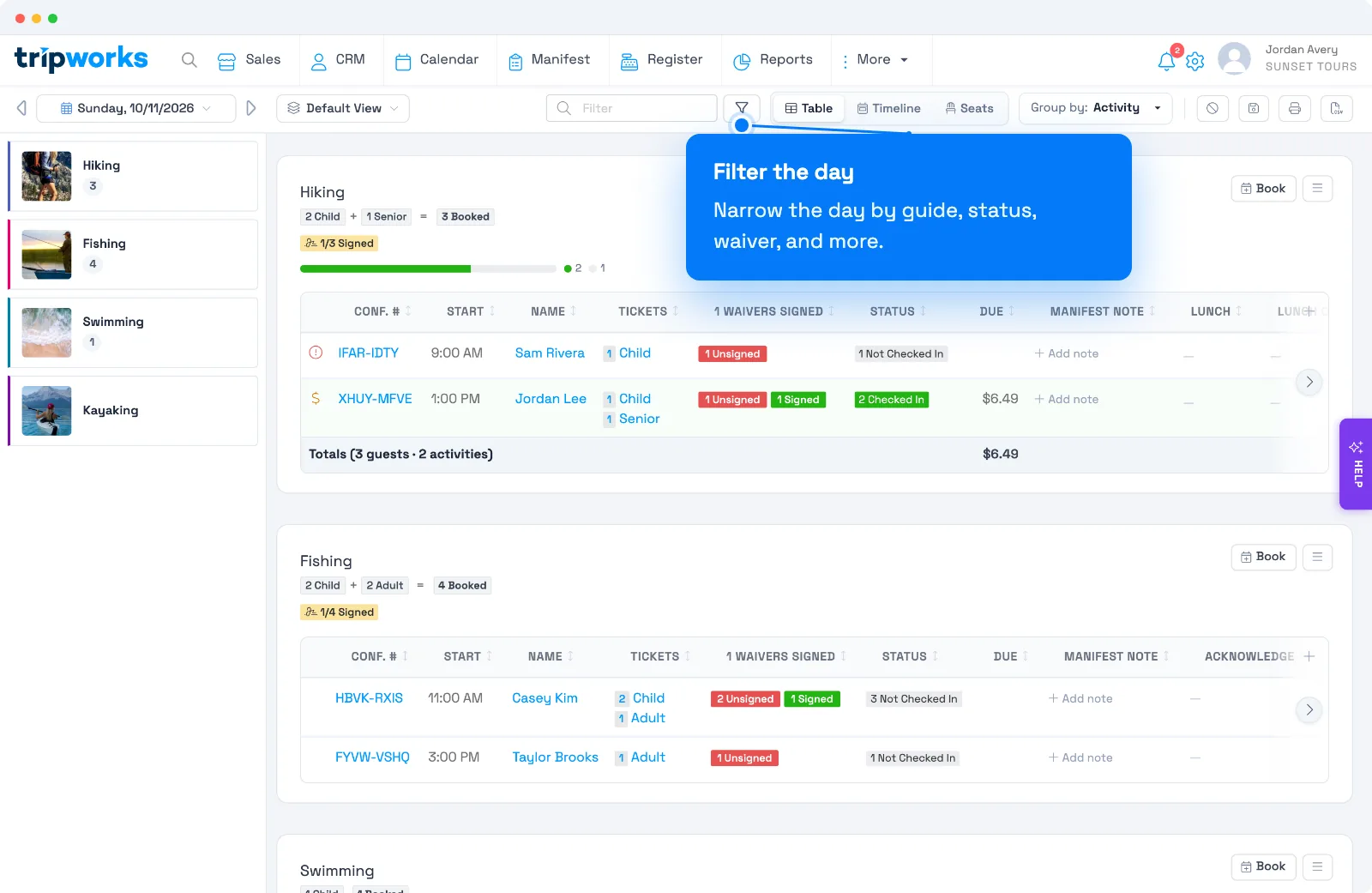
Task: Click the CSV export icon
Action: [1336, 108]
